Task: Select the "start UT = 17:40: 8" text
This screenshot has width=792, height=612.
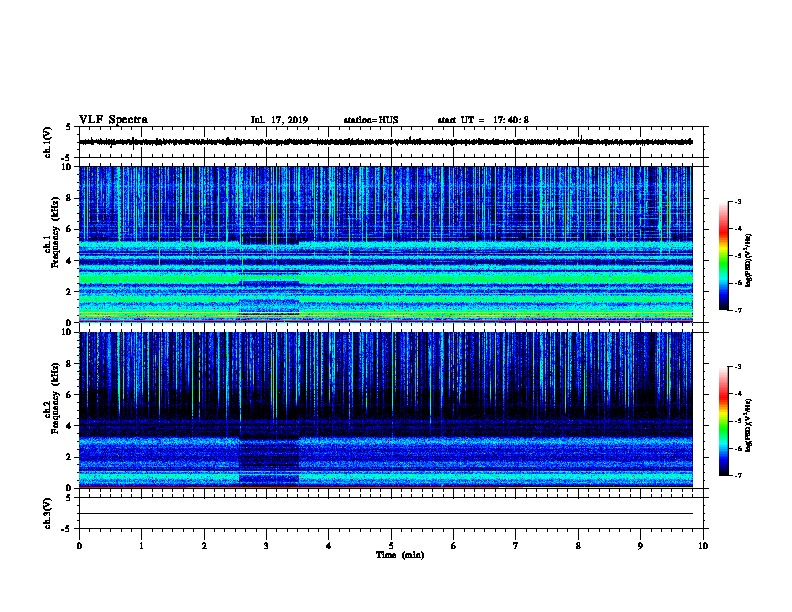Action: (483, 120)
